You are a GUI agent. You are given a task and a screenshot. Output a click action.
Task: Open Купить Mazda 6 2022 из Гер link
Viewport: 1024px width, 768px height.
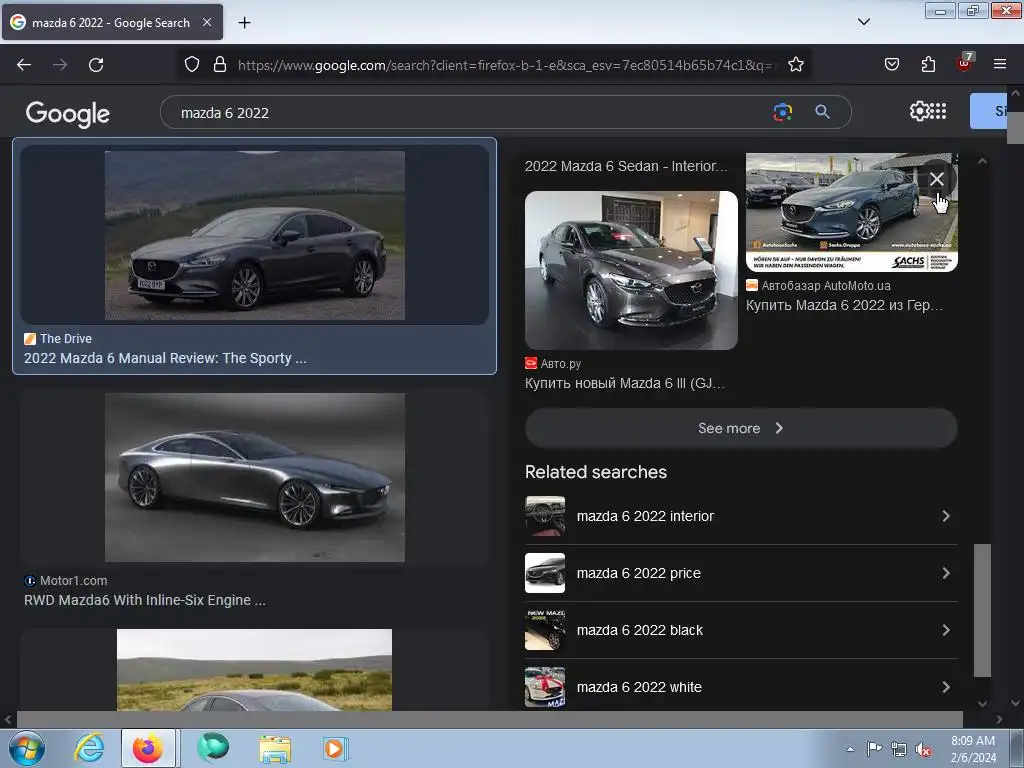coord(844,305)
